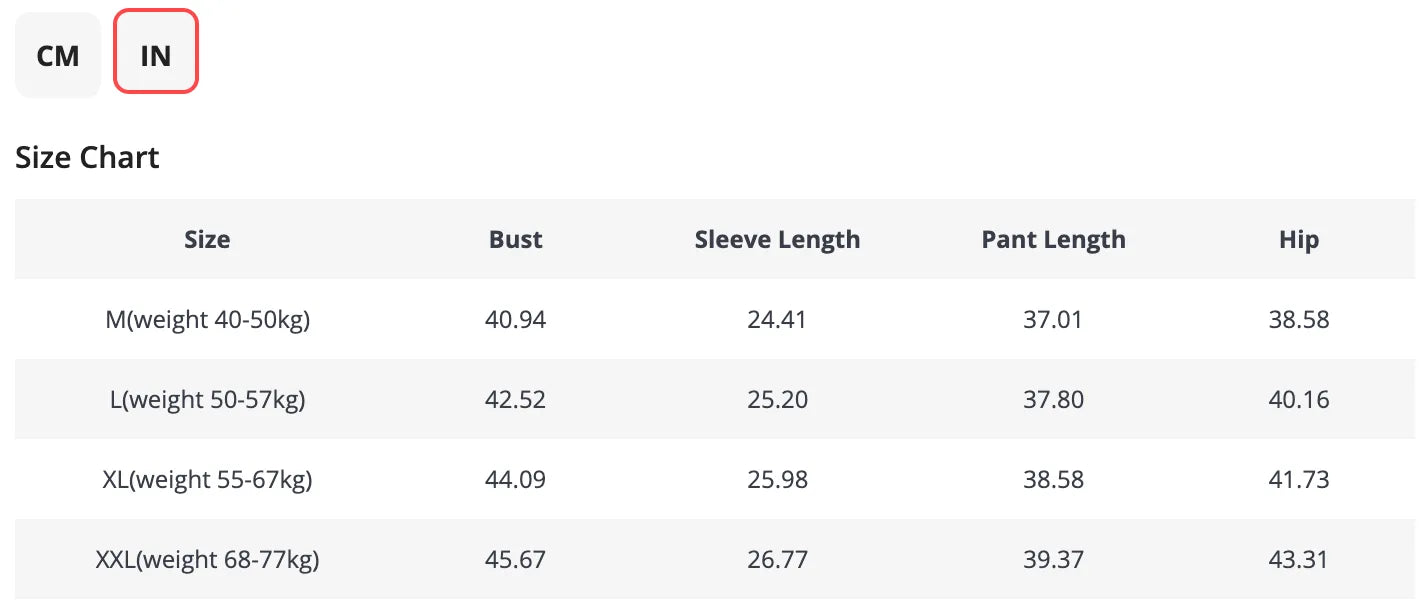Click the L sleeve length value 25.20
1425x614 pixels.
[x=777, y=400]
